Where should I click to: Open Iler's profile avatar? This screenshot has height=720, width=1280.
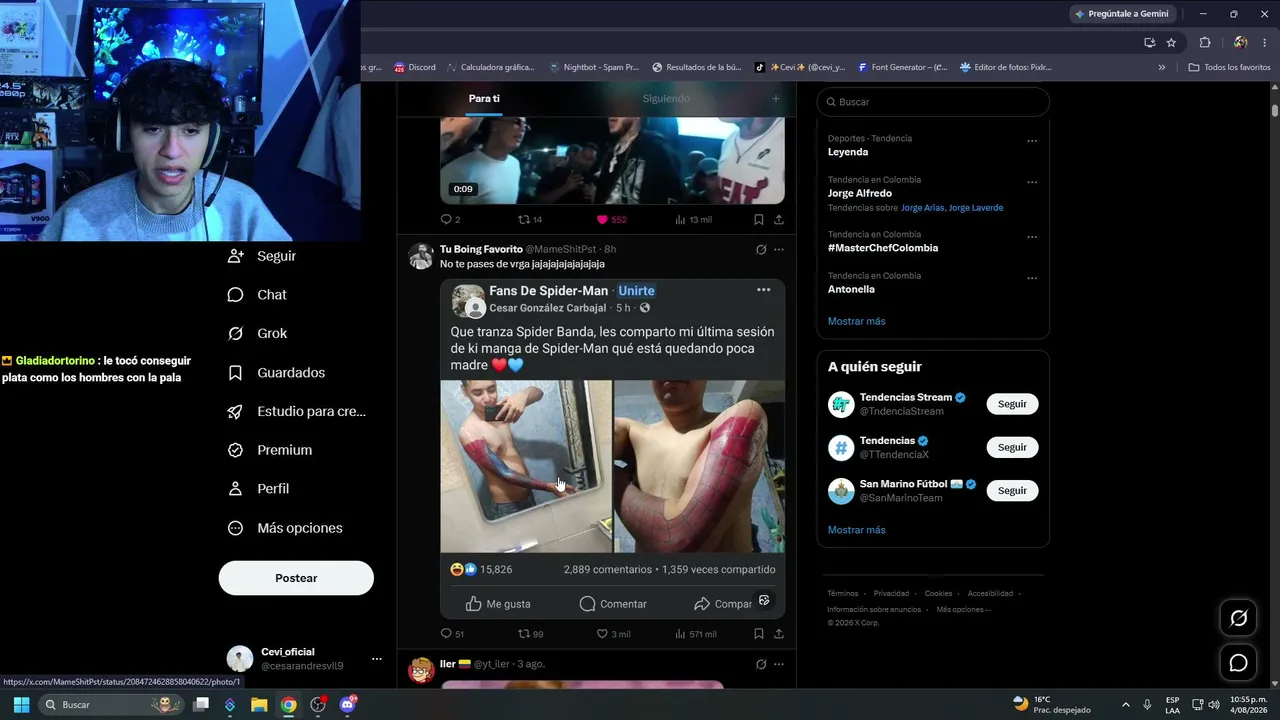pyautogui.click(x=421, y=670)
